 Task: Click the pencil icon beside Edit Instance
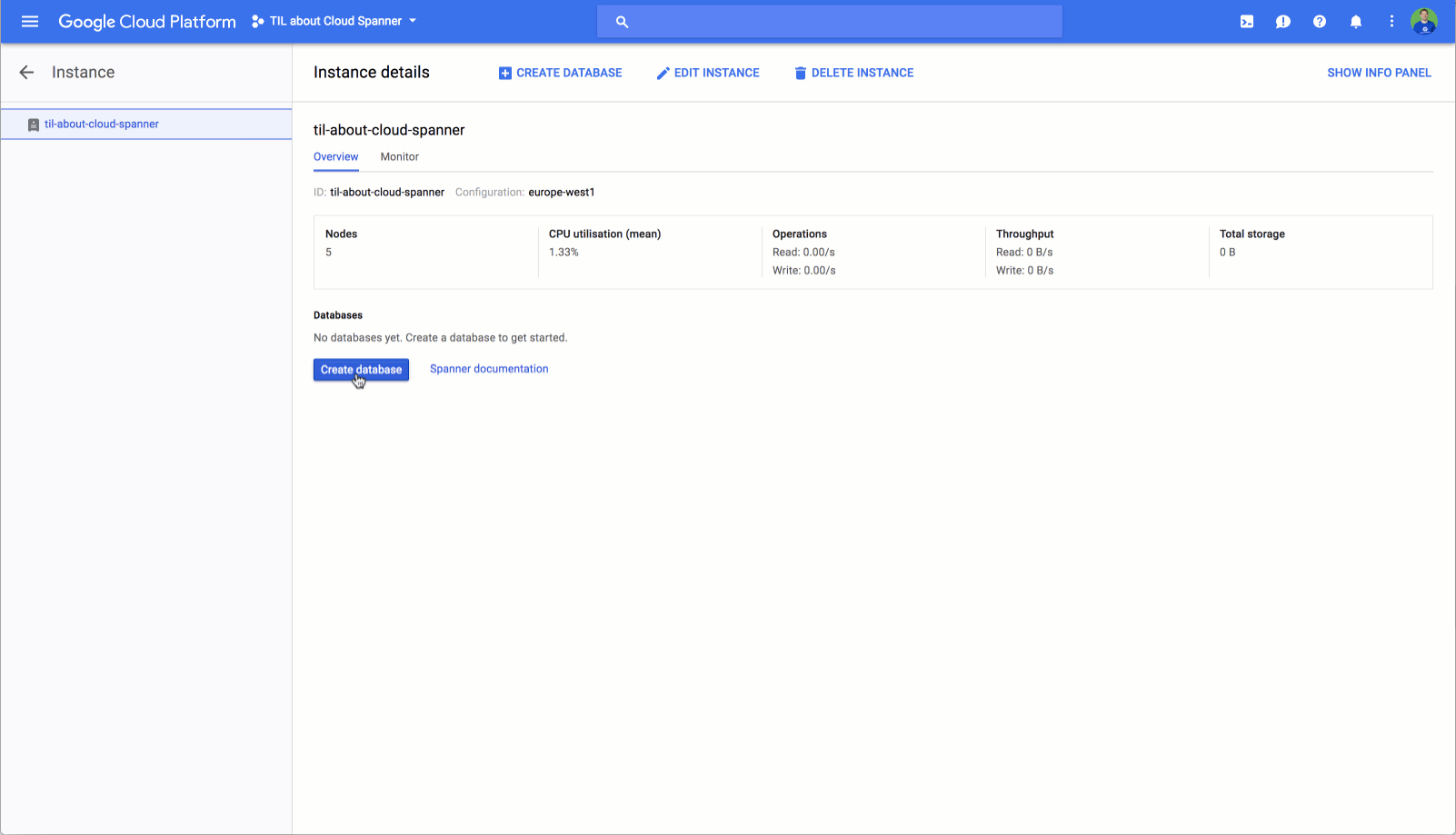pyautogui.click(x=663, y=73)
